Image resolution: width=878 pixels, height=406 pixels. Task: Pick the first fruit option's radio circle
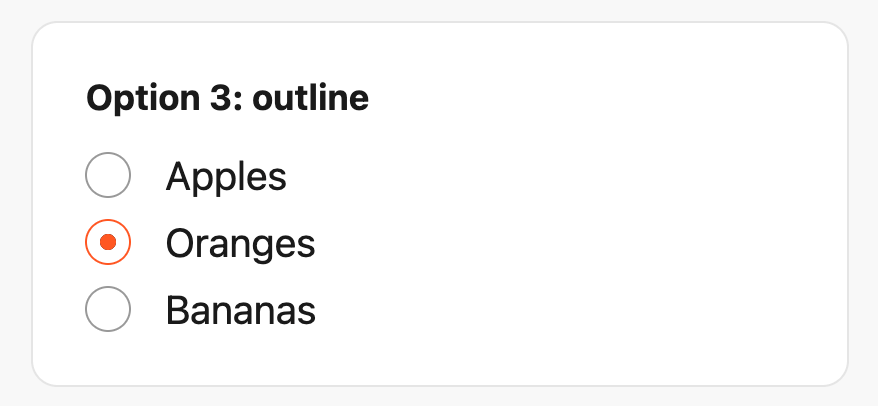(x=108, y=176)
